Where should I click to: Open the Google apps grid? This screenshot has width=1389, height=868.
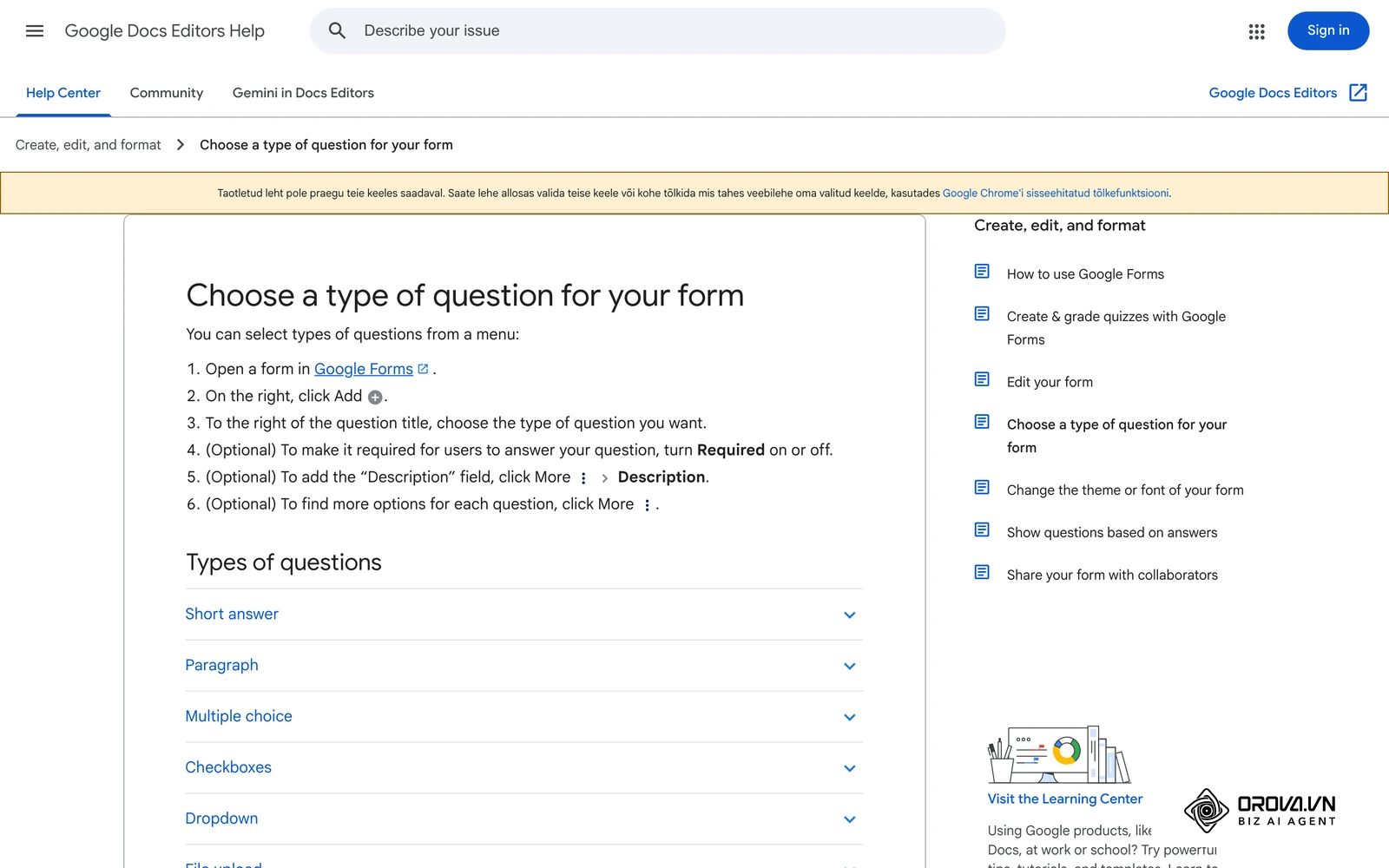1256,31
